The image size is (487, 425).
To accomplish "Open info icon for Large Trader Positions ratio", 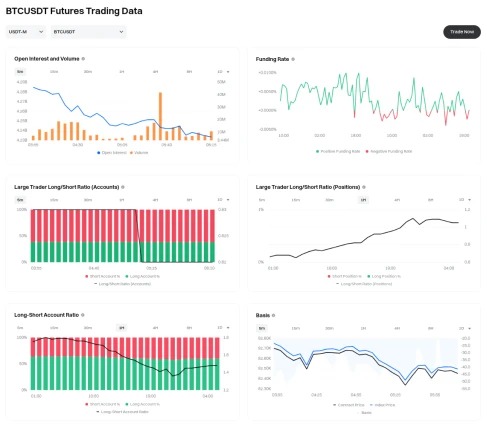I will [364, 187].
